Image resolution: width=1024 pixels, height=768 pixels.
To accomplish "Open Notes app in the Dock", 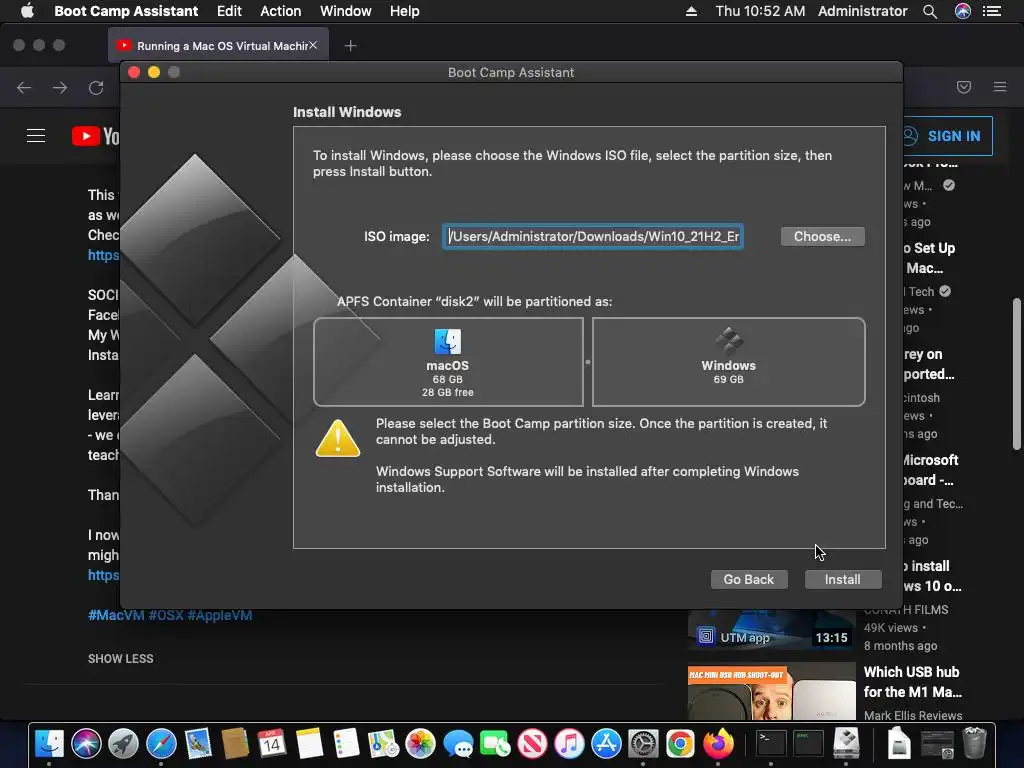I will pos(309,743).
